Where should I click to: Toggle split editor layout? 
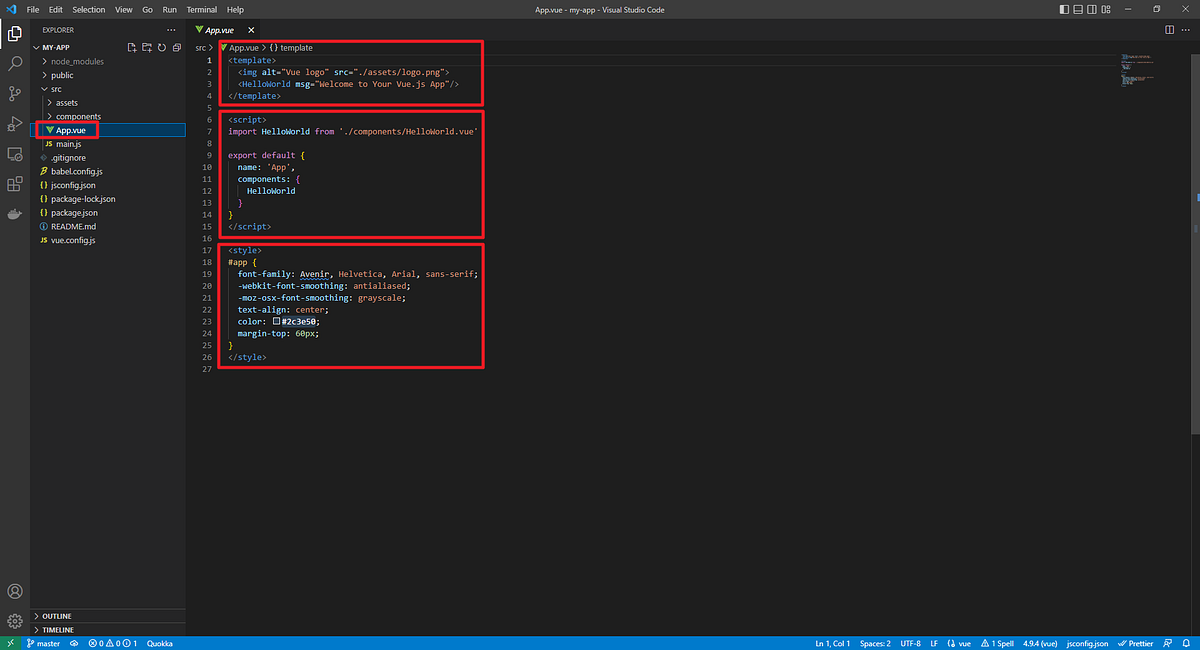[1168, 29]
